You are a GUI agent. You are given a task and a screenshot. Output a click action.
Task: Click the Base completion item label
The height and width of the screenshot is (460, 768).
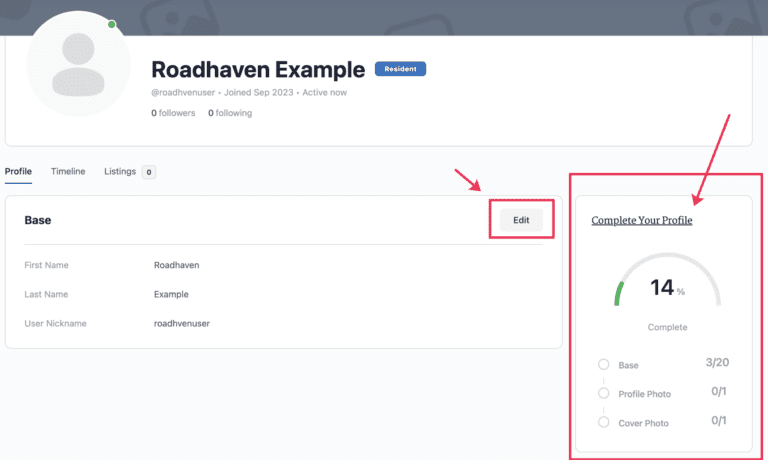click(628, 365)
